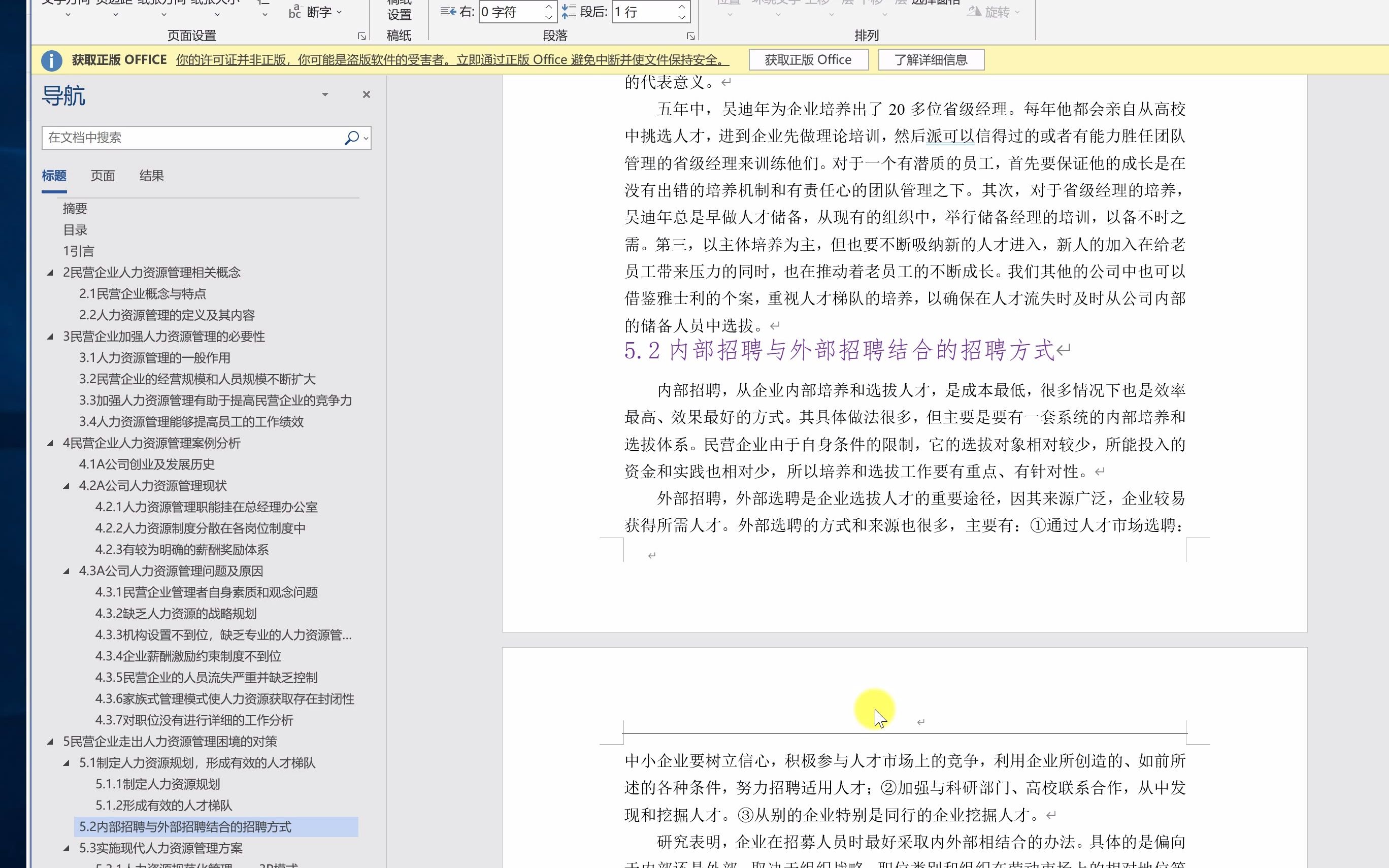Go to 2.1民营企业概念与特点

pos(142,294)
